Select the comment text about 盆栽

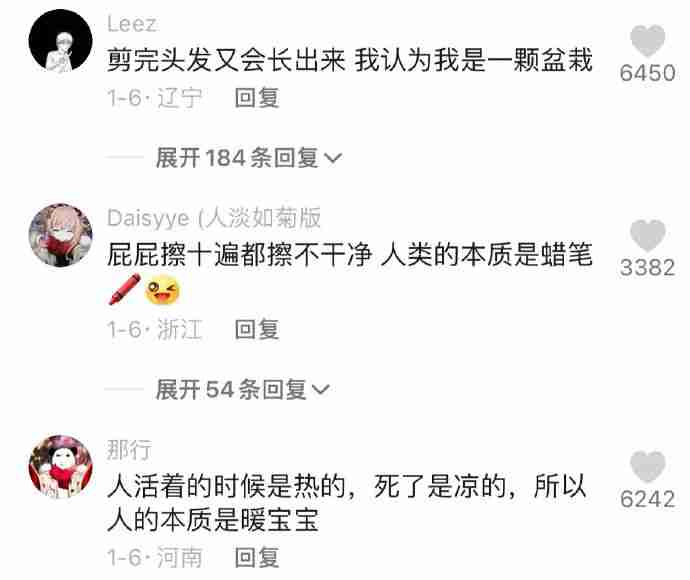pos(350,60)
